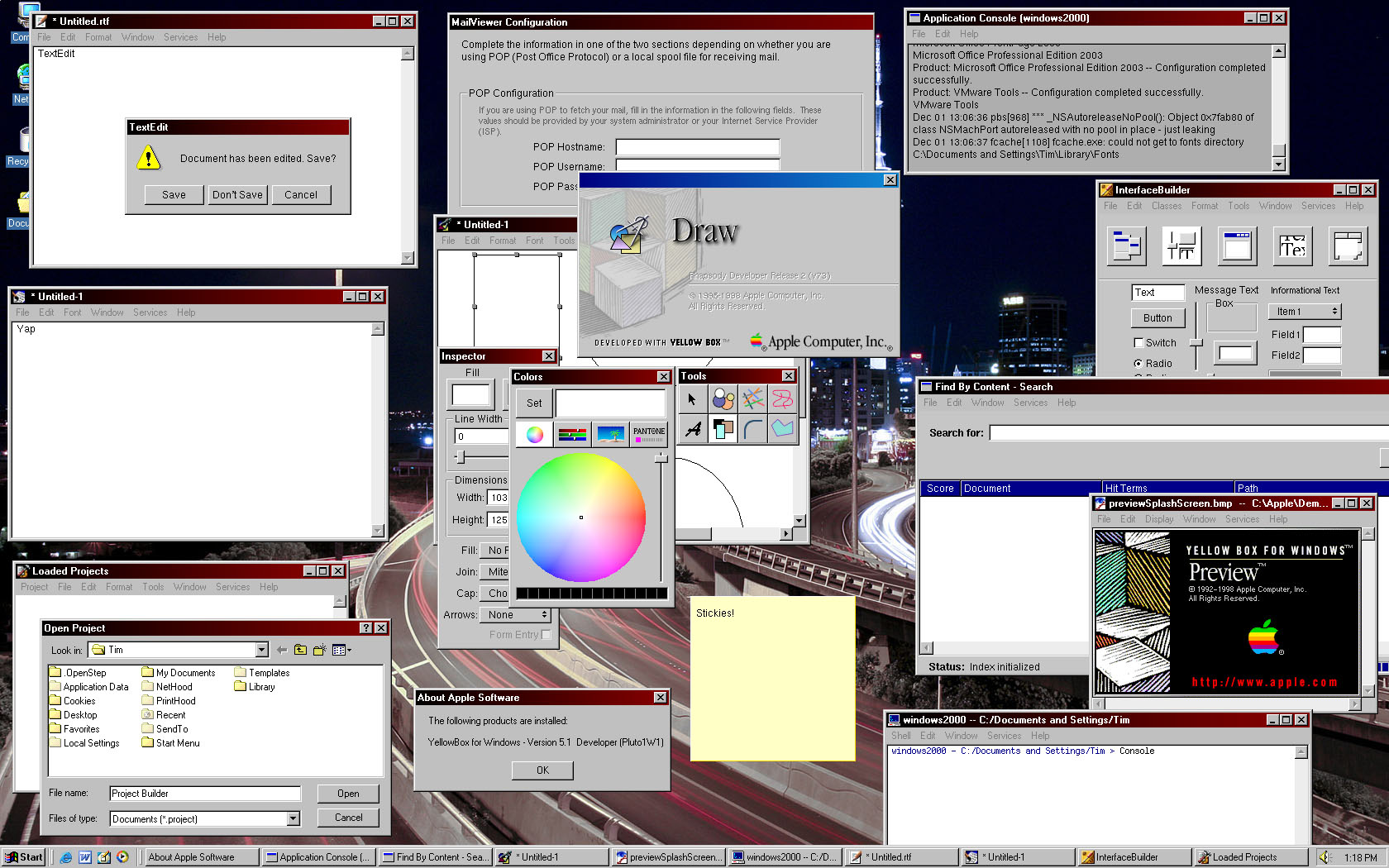This screenshot has width=1389, height=868.
Task: Select the arc curve tool in Tools palette
Action: coord(752,429)
